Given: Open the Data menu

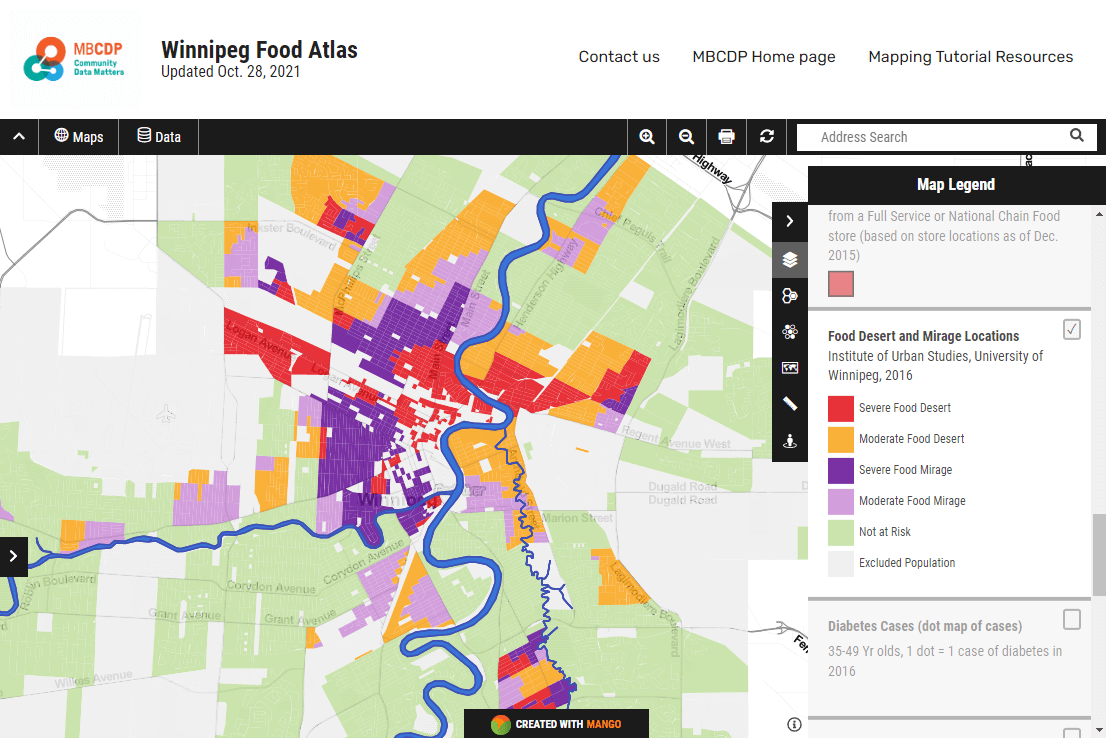Looking at the screenshot, I should tap(157, 136).
